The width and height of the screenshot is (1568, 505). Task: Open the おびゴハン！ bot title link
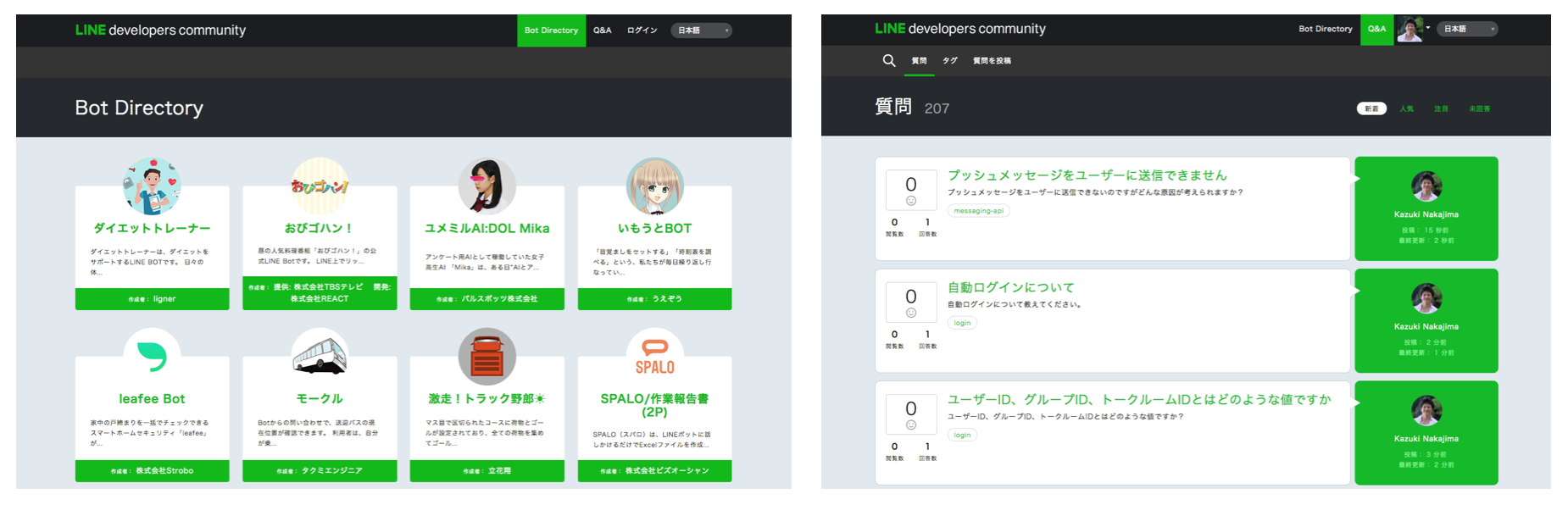[x=319, y=228]
